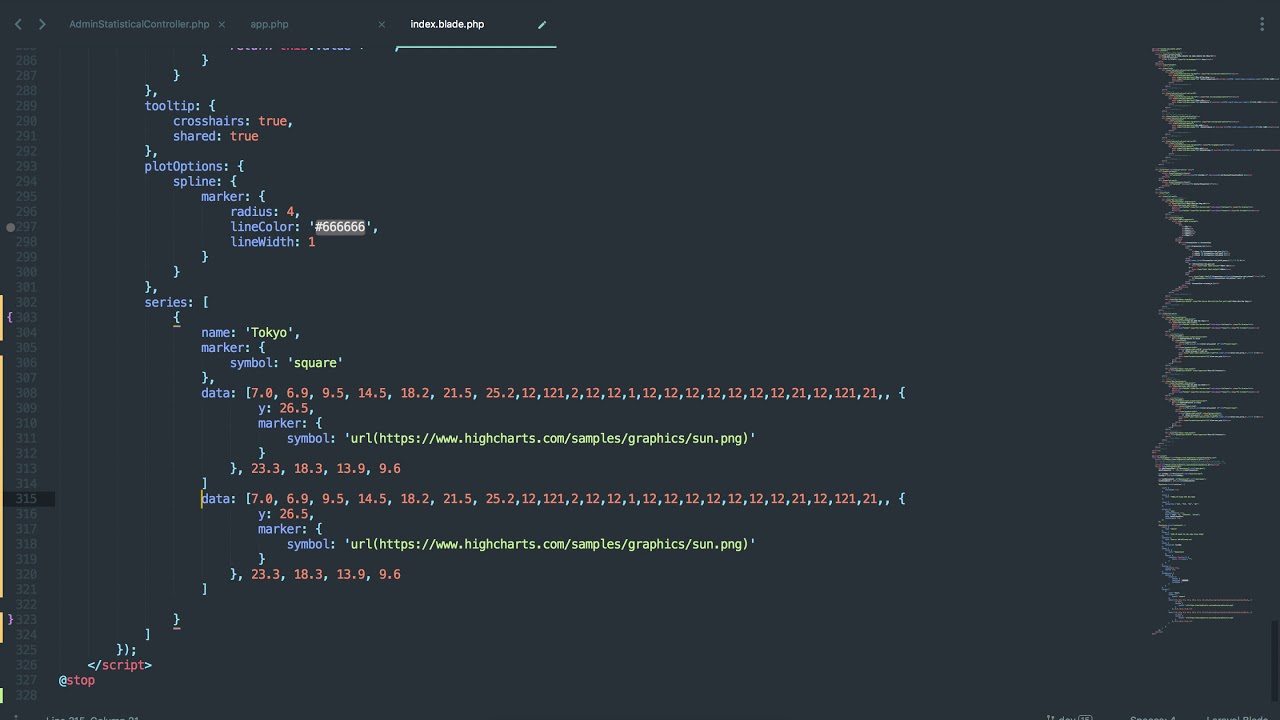Image resolution: width=1280 pixels, height=720 pixels.
Task: Click the highlighted #666666 color value
Action: pyautogui.click(x=340, y=227)
